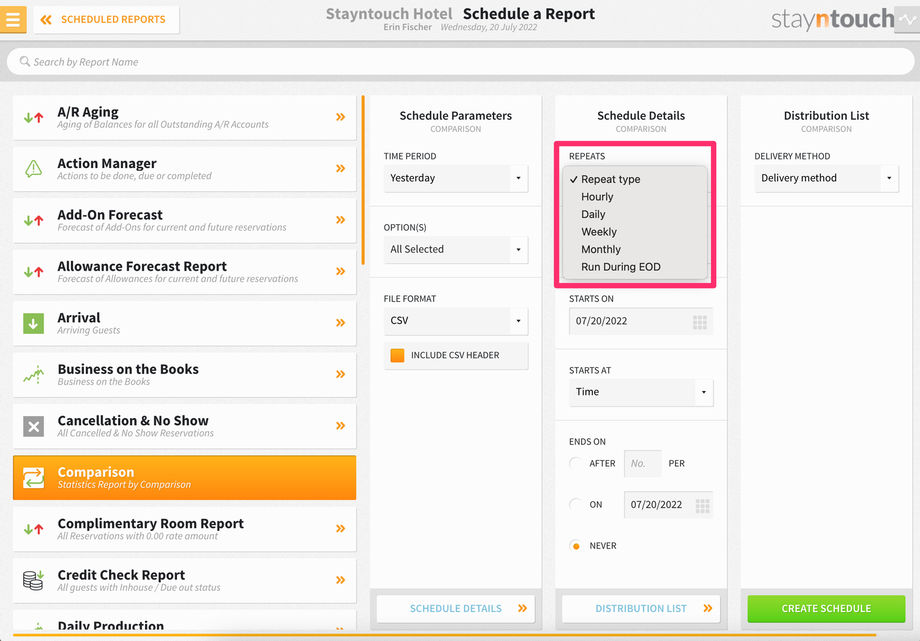Click the search magnifier icon

click(x=25, y=61)
